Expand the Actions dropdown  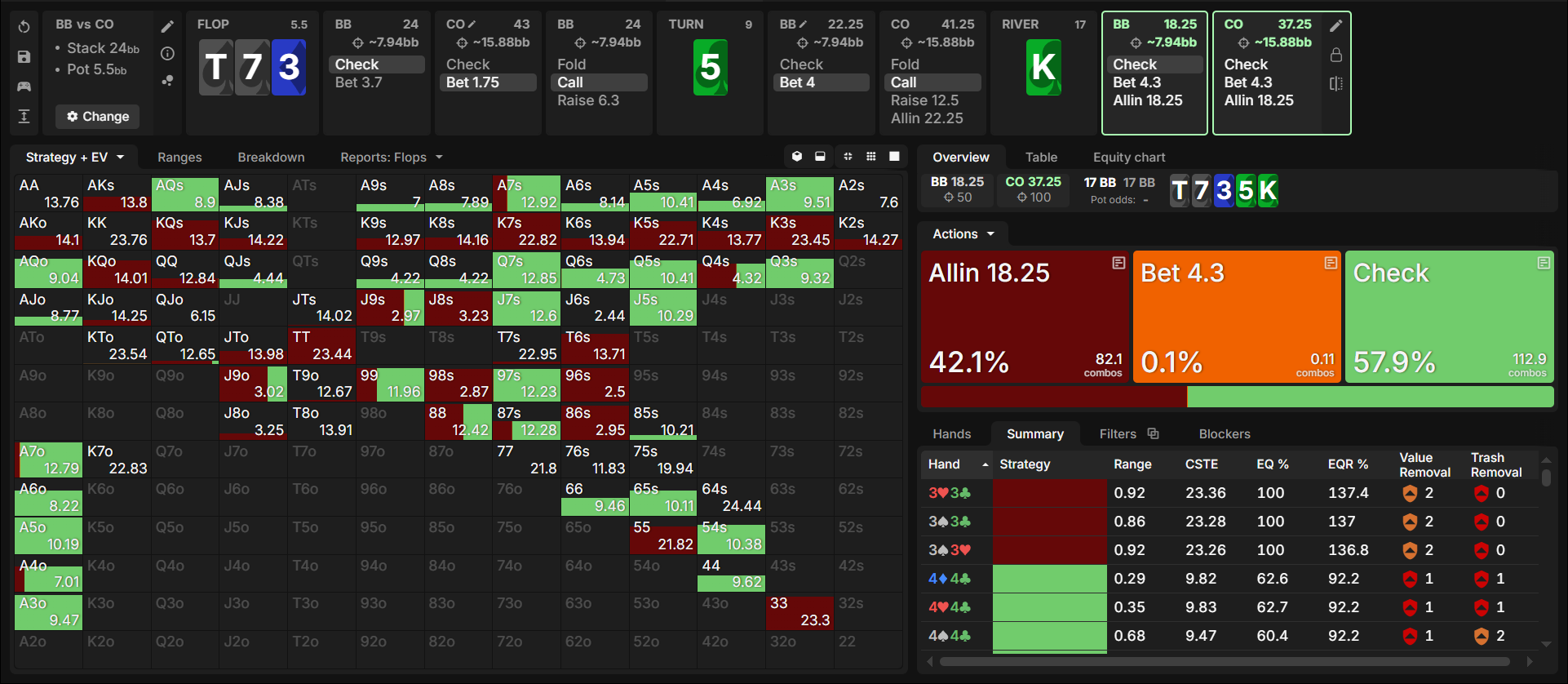tap(963, 234)
